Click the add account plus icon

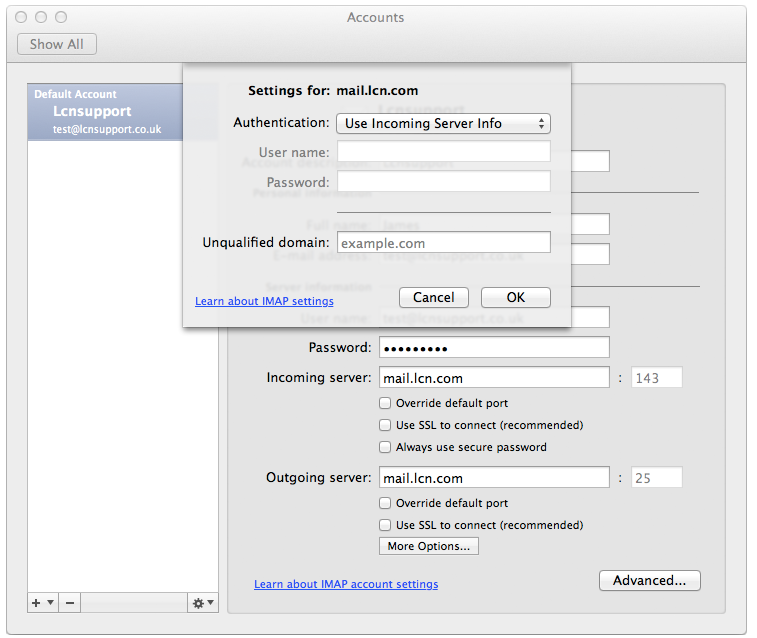[x=36, y=603]
